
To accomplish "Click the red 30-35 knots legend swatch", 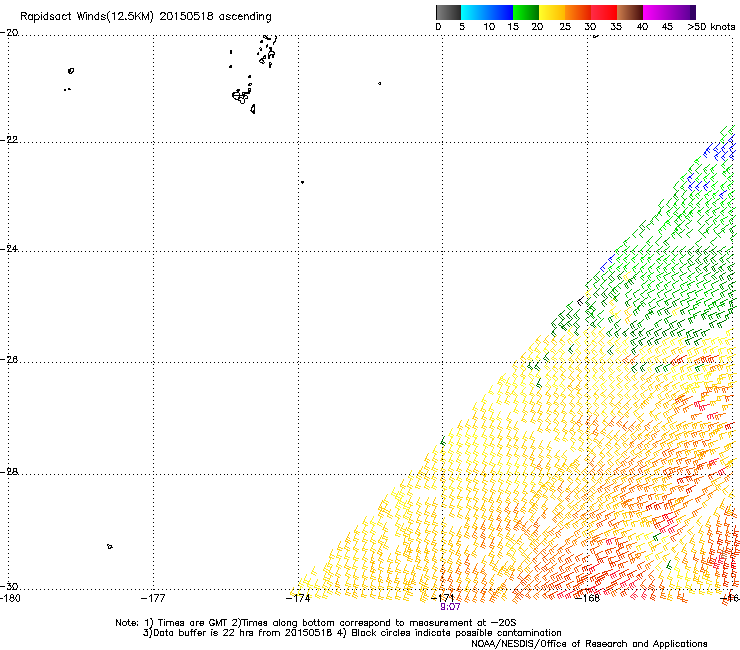I will click(604, 12).
